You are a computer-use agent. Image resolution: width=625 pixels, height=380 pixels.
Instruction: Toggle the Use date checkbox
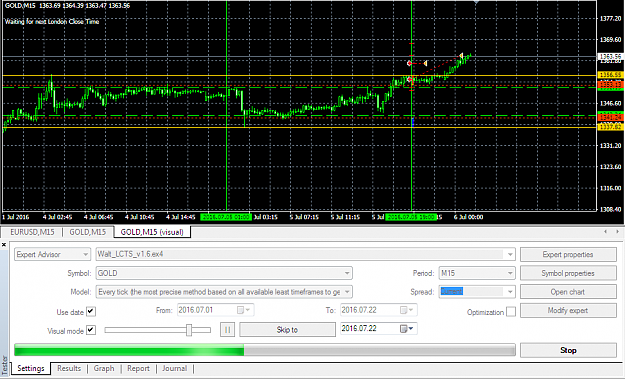coord(91,311)
